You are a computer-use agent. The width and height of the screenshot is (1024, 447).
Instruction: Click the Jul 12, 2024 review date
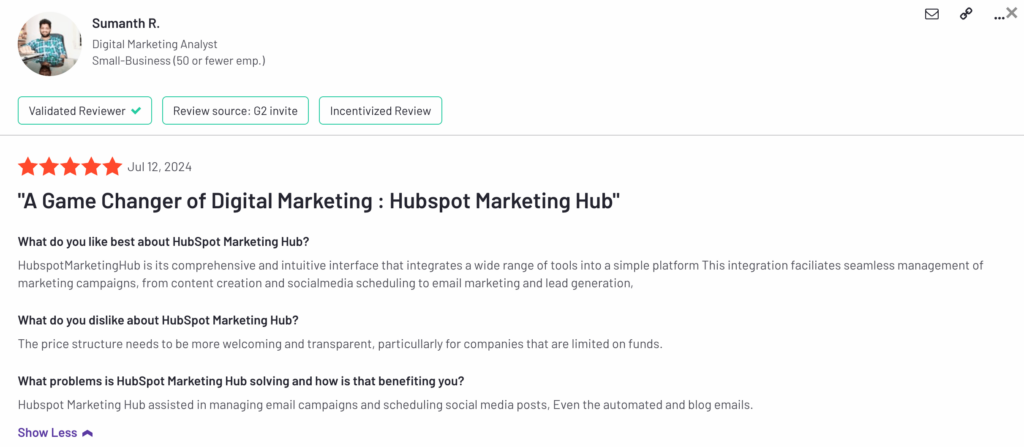[x=160, y=167]
